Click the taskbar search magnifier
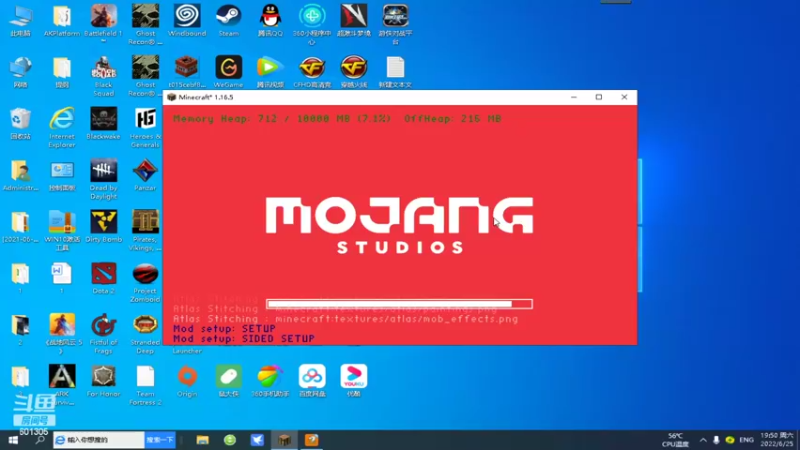Screen dimensions: 800x450 pyautogui.click(x=39, y=440)
